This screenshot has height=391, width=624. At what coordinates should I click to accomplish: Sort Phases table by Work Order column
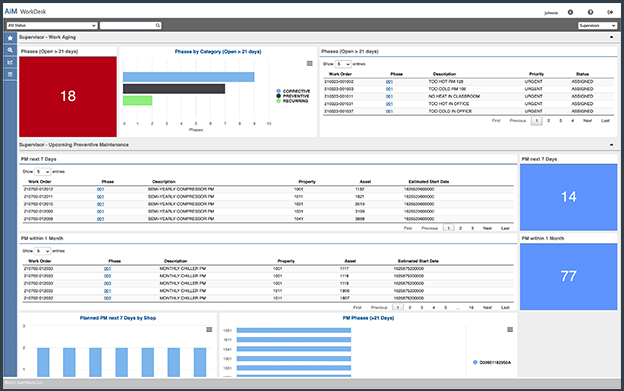(x=340, y=74)
